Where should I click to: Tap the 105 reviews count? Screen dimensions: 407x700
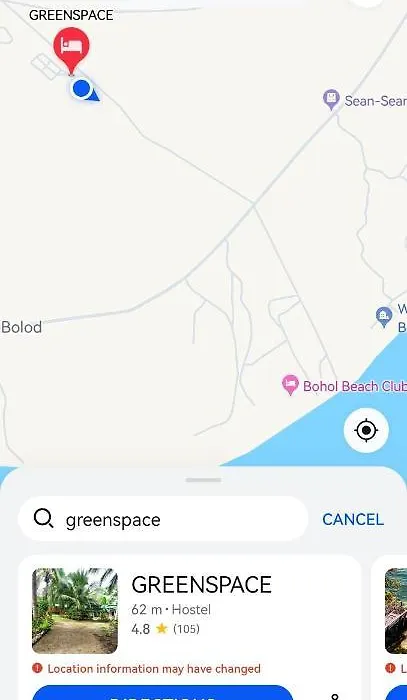click(186, 629)
